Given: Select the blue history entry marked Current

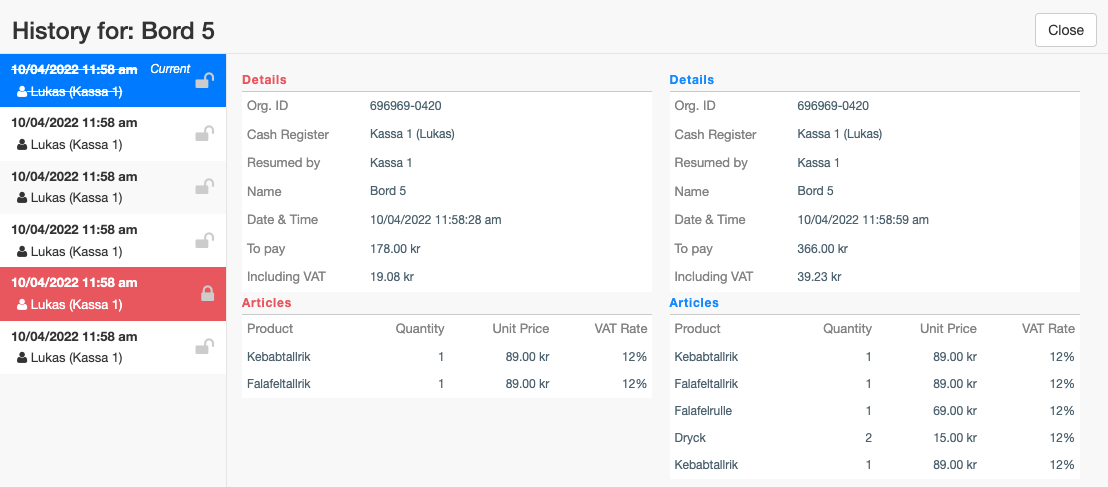Looking at the screenshot, I should [x=113, y=81].
